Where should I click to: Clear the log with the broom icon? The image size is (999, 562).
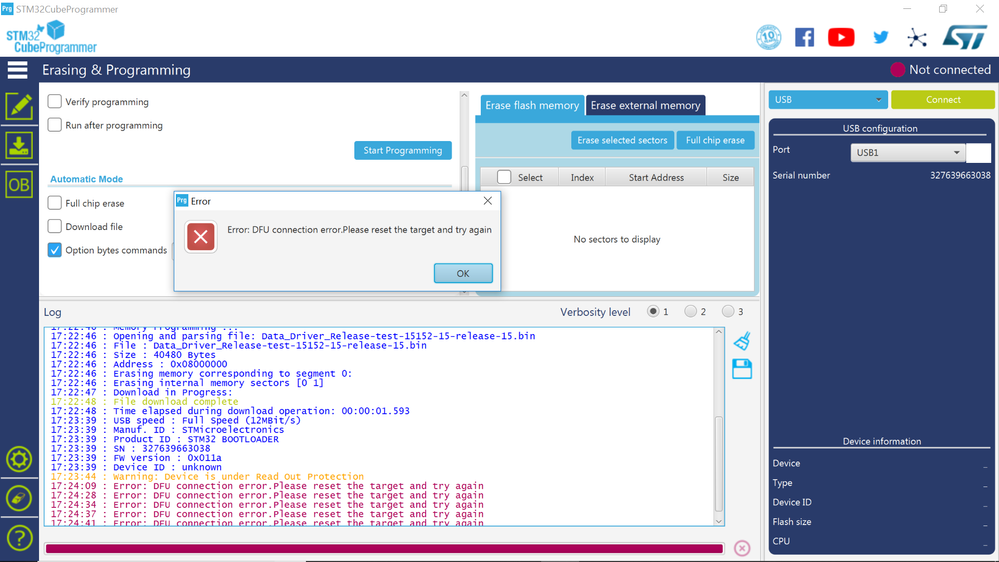(742, 341)
